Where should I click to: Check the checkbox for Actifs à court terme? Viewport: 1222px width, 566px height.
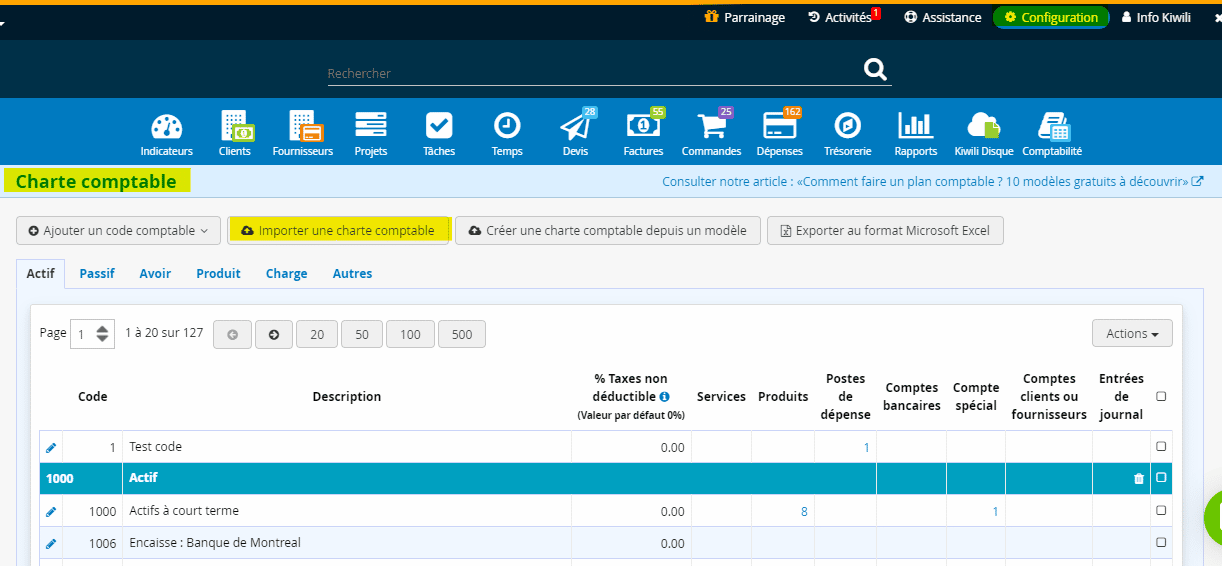point(1161,511)
